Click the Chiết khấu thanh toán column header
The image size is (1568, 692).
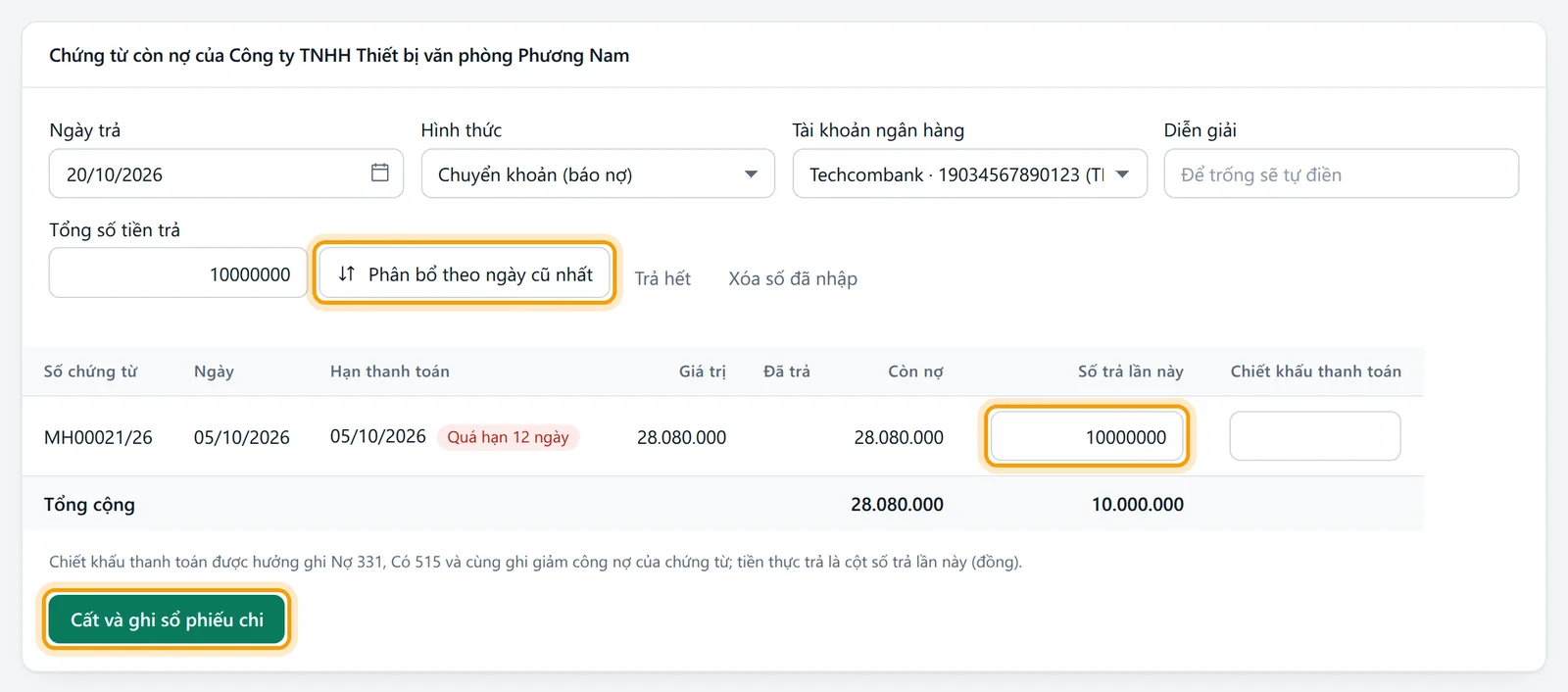[1316, 371]
